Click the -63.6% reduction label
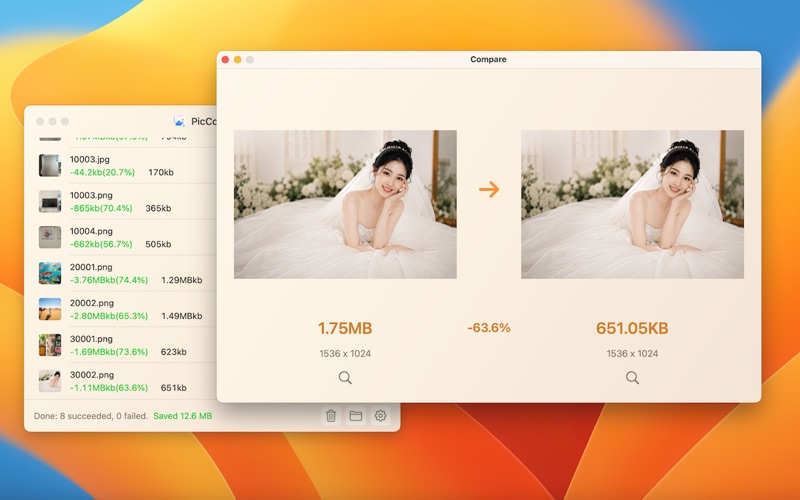Screen dimensions: 800x500 (x=489, y=328)
